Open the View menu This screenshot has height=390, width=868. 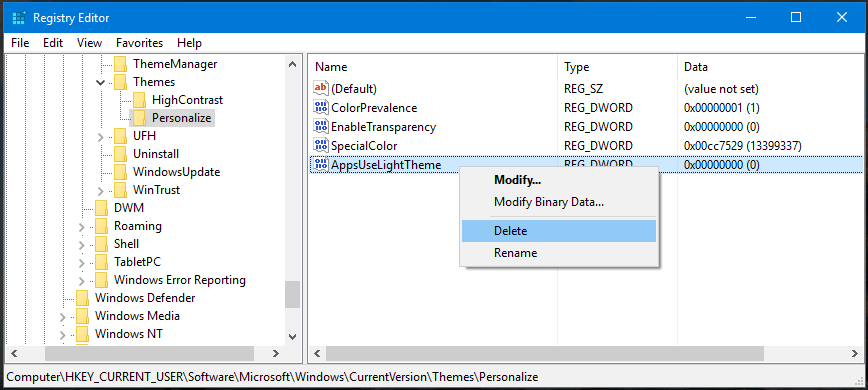(x=89, y=43)
